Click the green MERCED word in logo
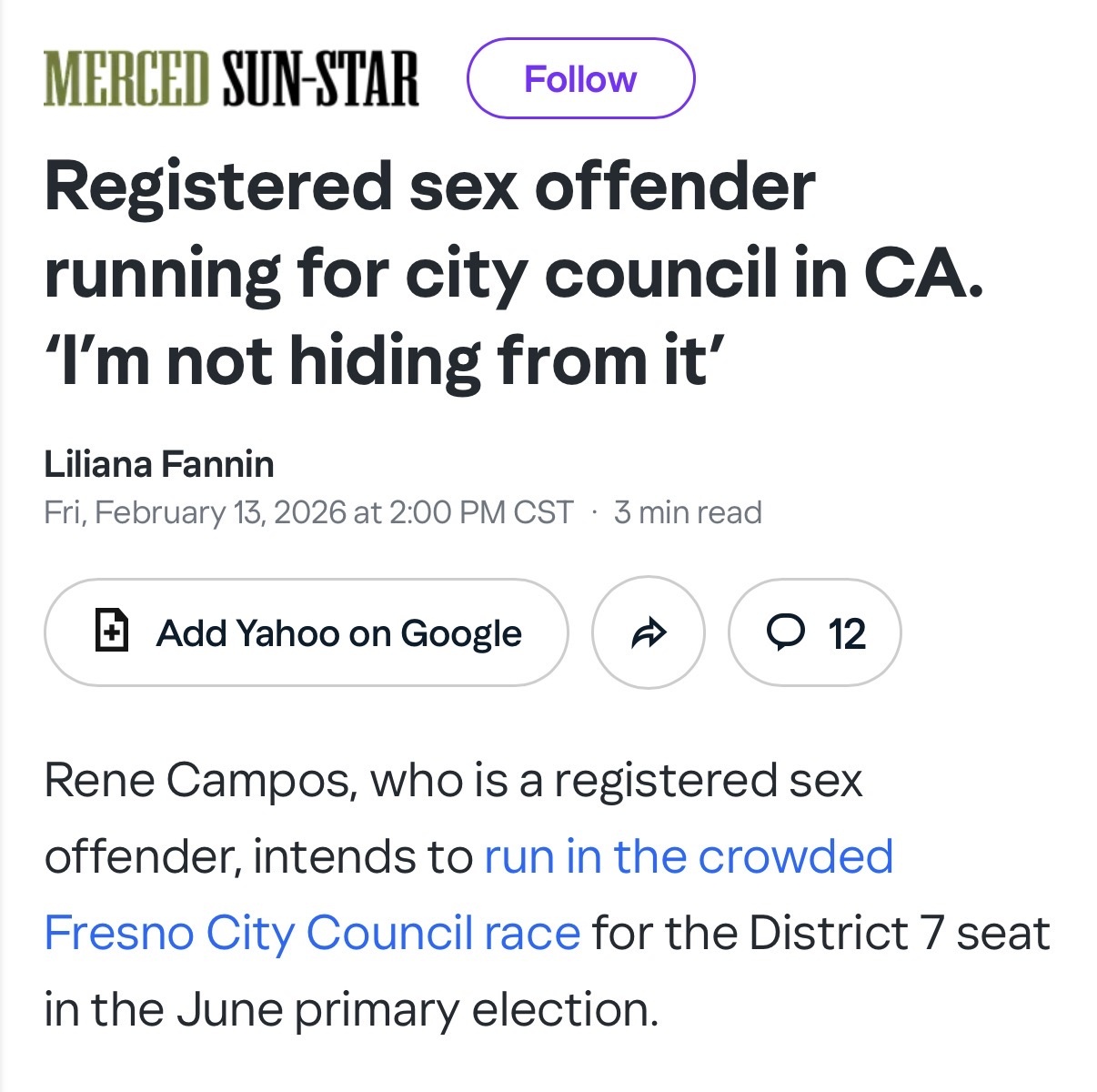The image size is (1097, 1092). click(126, 79)
